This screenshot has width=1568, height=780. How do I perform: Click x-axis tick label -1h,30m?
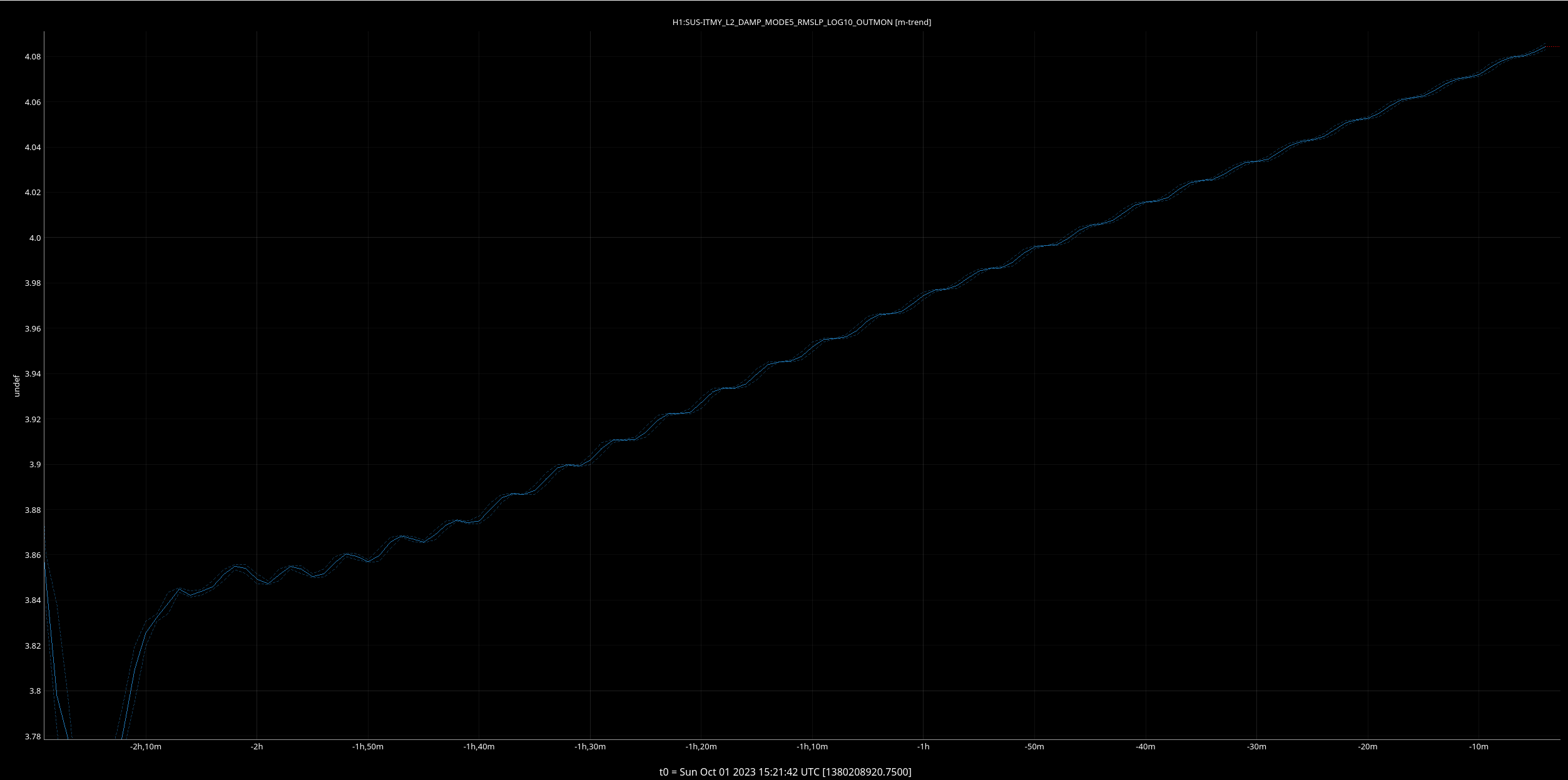590,747
